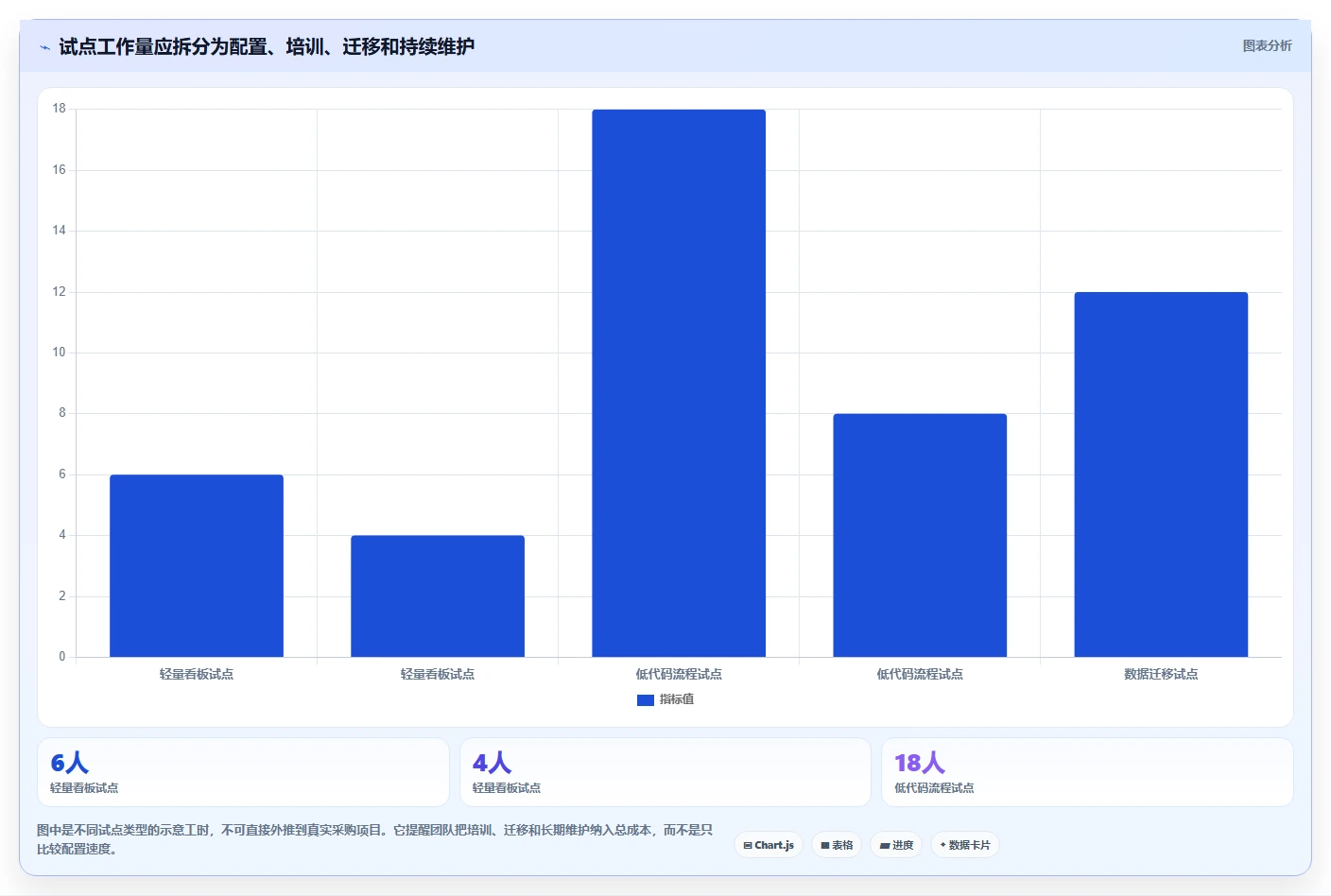
Task: Click the y-axis tick label 12
Action: [60, 292]
